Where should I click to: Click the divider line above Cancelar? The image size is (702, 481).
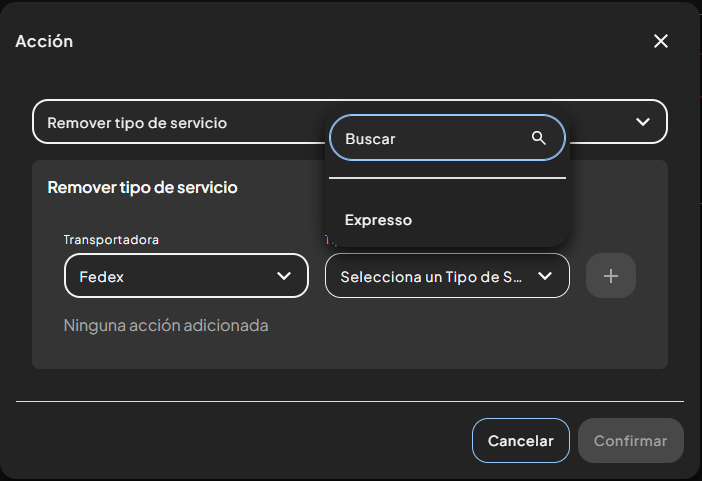click(x=350, y=401)
